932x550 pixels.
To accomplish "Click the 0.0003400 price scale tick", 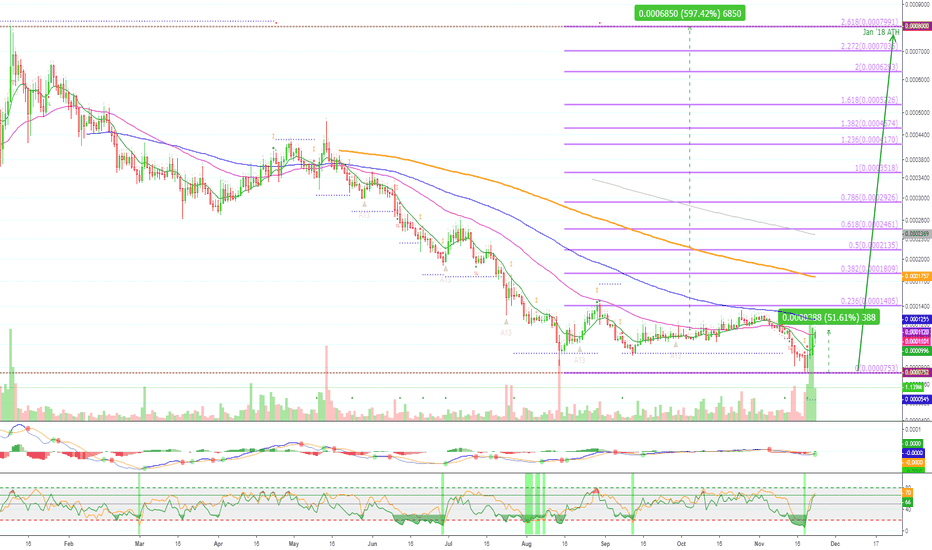I will coord(917,177).
